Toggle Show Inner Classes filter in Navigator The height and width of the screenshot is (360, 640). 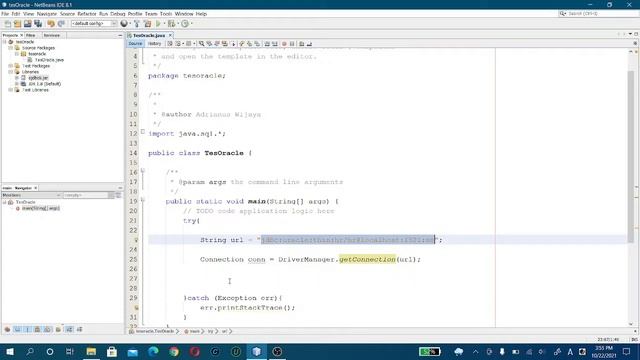(x=47, y=329)
